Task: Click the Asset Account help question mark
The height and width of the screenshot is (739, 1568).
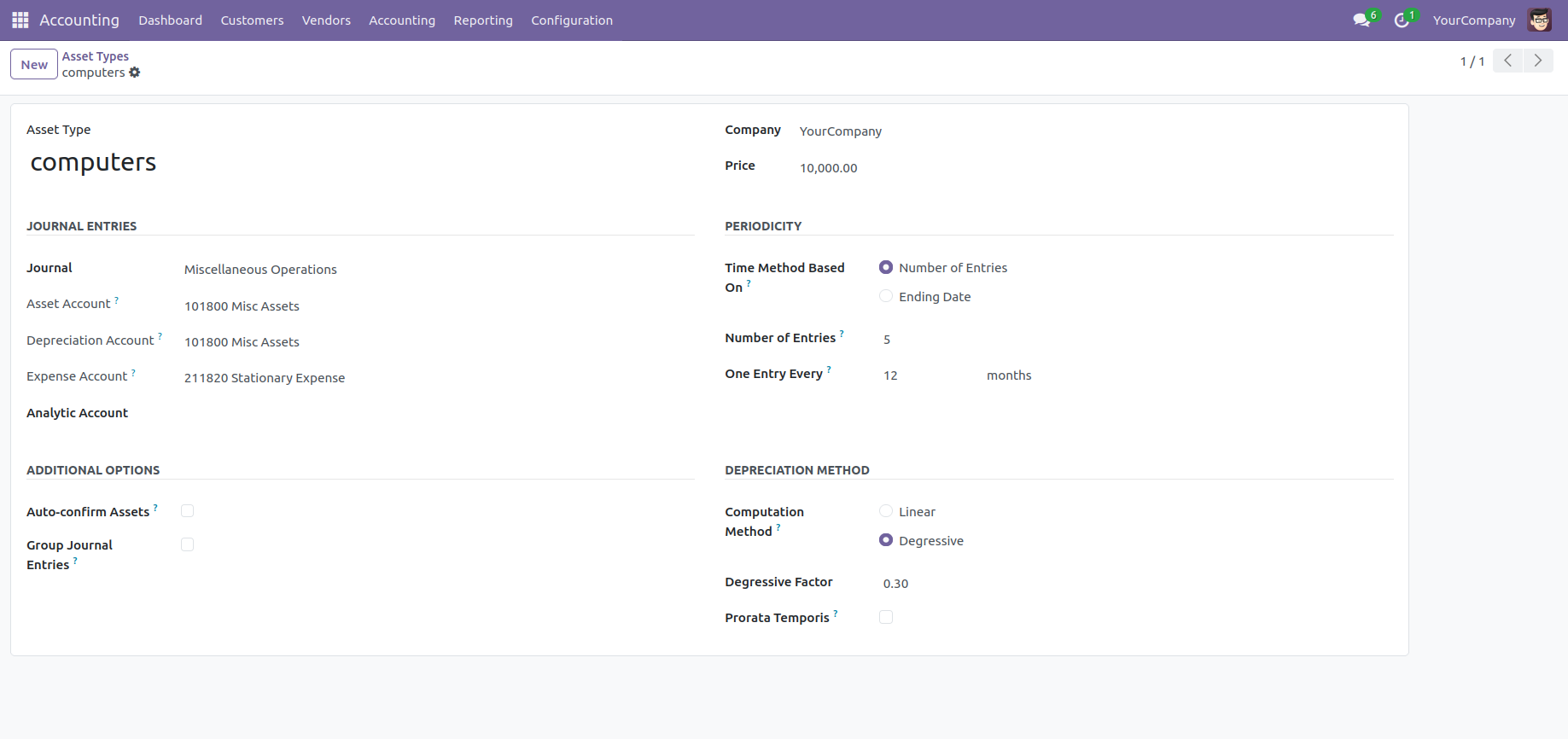Action: pyautogui.click(x=117, y=300)
